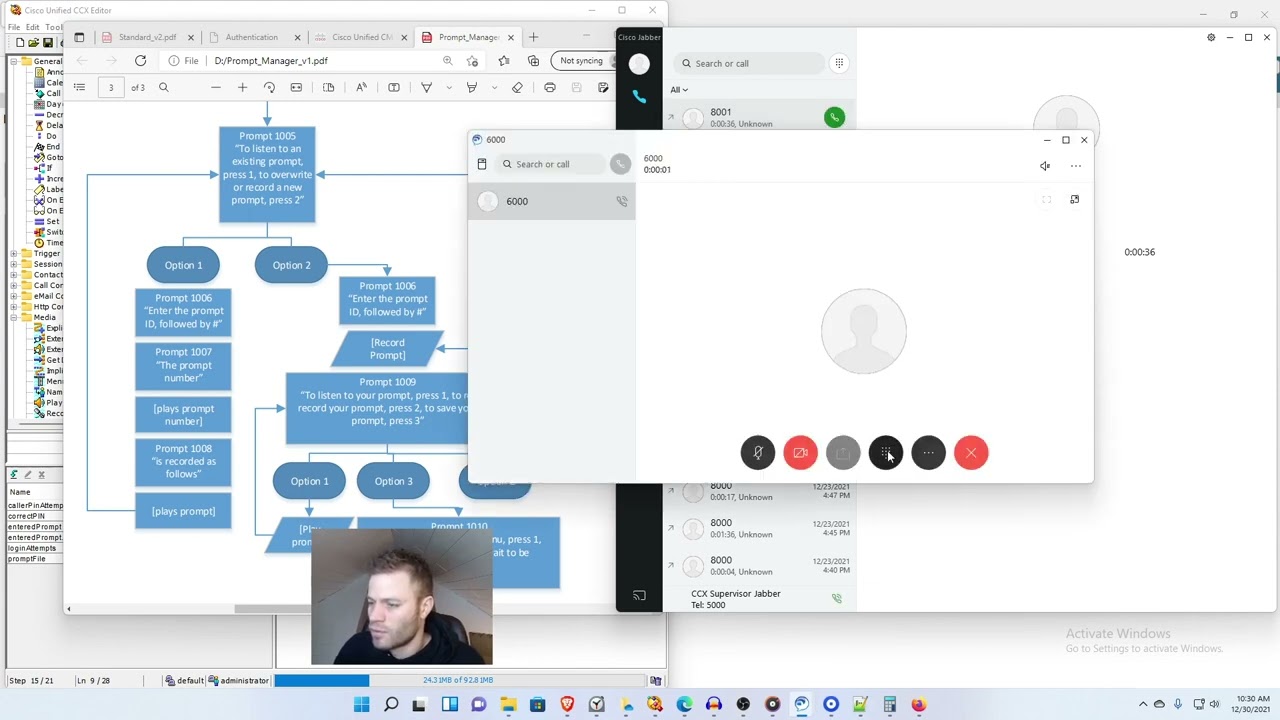Screen dimensions: 1280x720
Task: Switch to Standard_v2.pdf browser tab
Action: point(147,37)
